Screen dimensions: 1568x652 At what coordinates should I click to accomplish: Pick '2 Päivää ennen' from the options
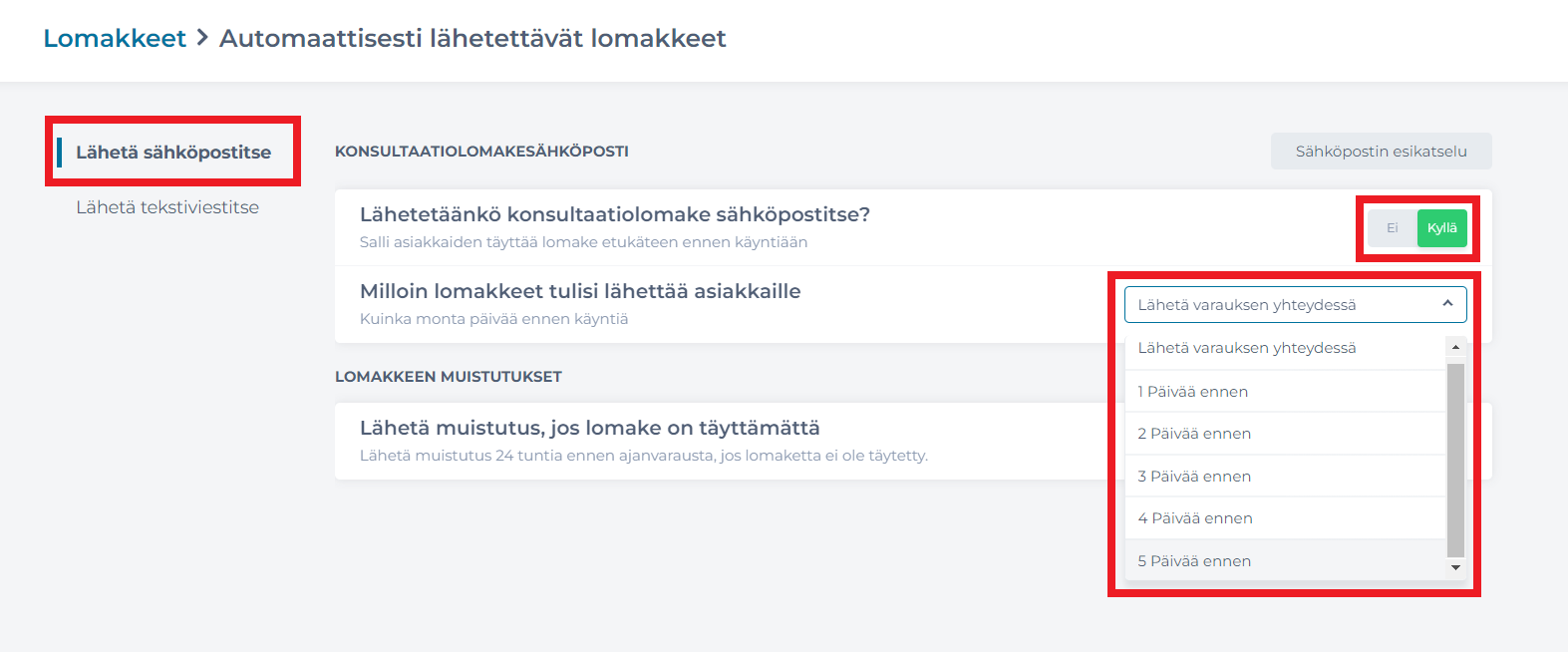coord(1194,433)
